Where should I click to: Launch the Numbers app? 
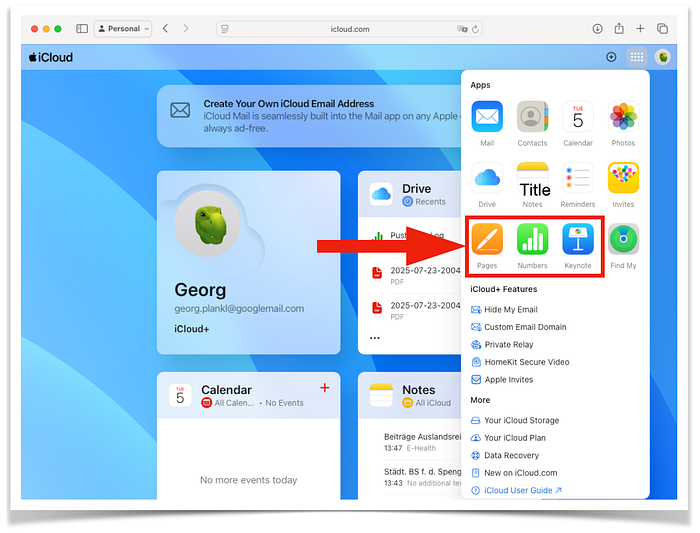[x=532, y=239]
